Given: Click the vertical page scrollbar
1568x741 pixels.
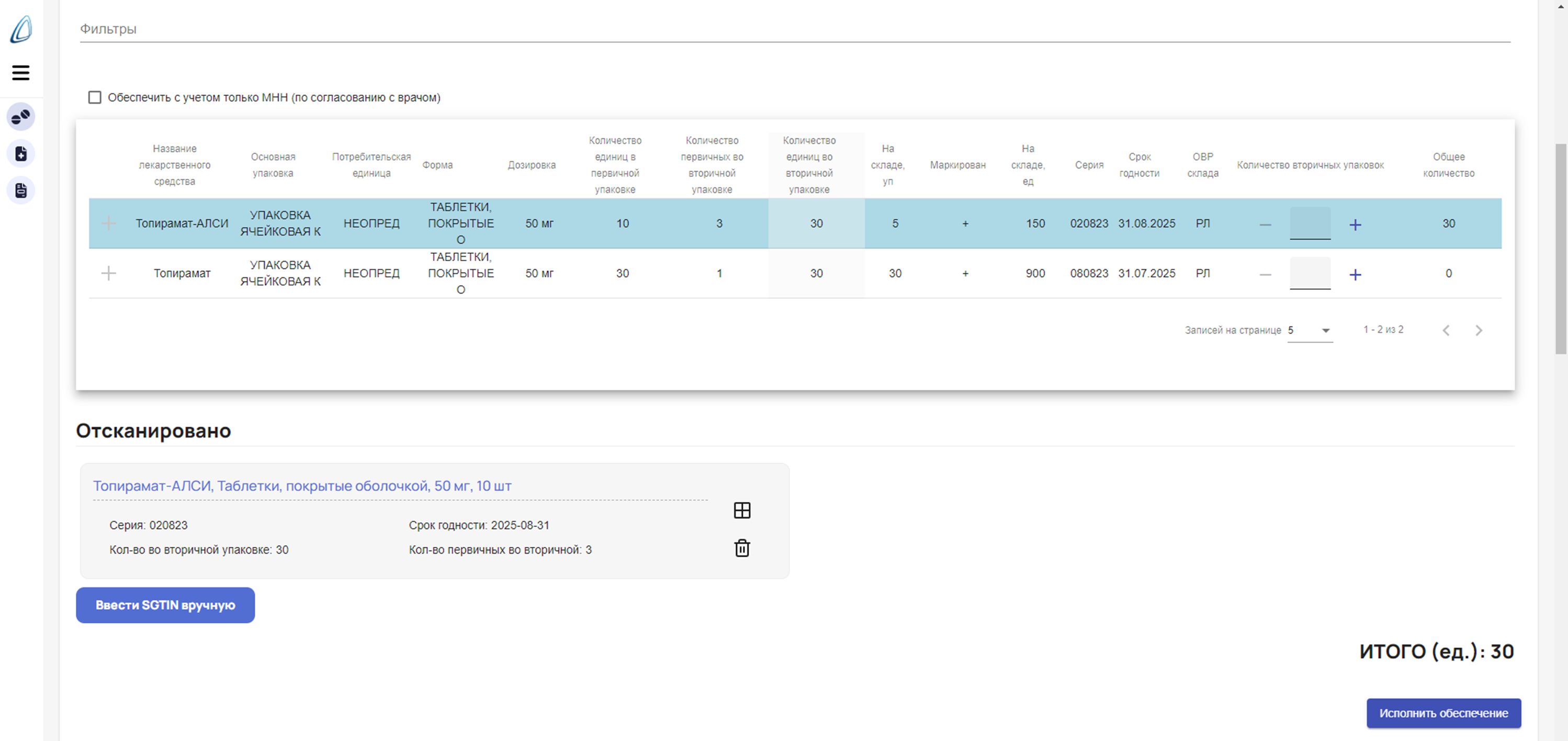Looking at the screenshot, I should (1561, 249).
